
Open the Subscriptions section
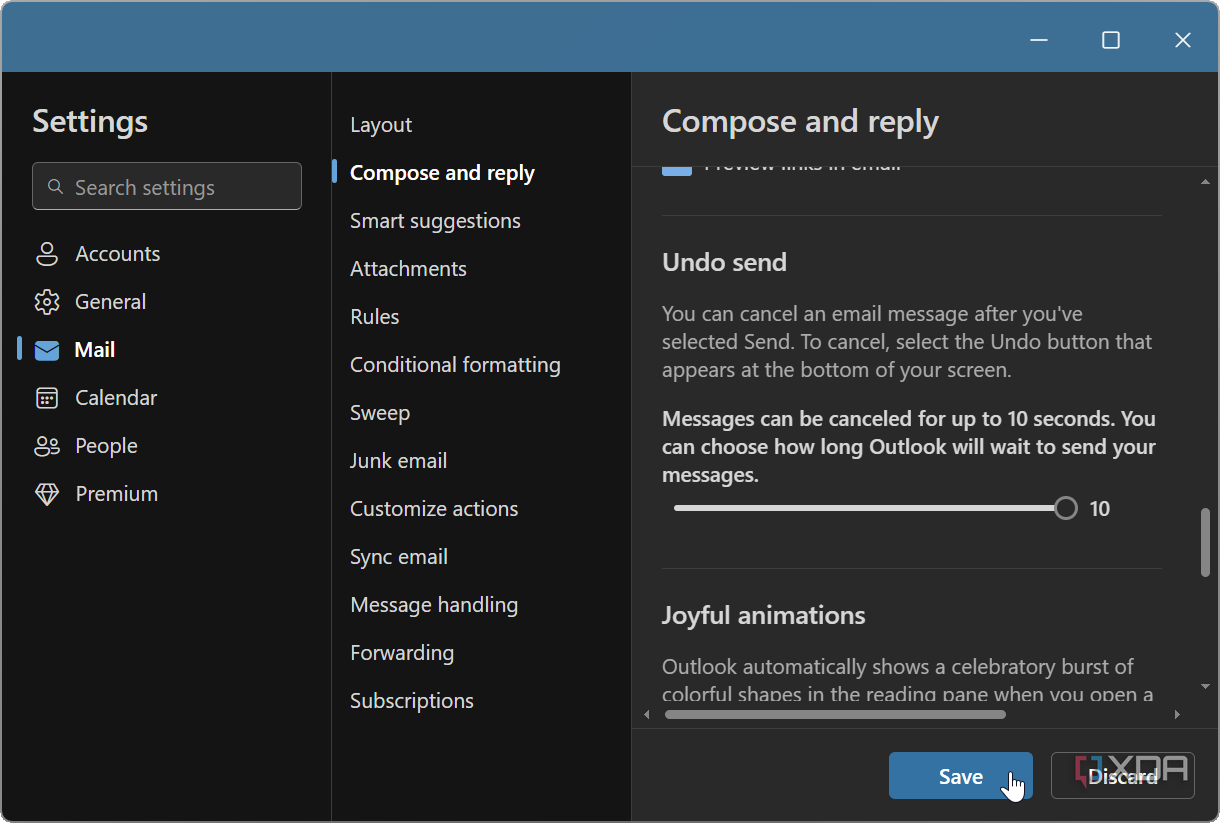412,701
